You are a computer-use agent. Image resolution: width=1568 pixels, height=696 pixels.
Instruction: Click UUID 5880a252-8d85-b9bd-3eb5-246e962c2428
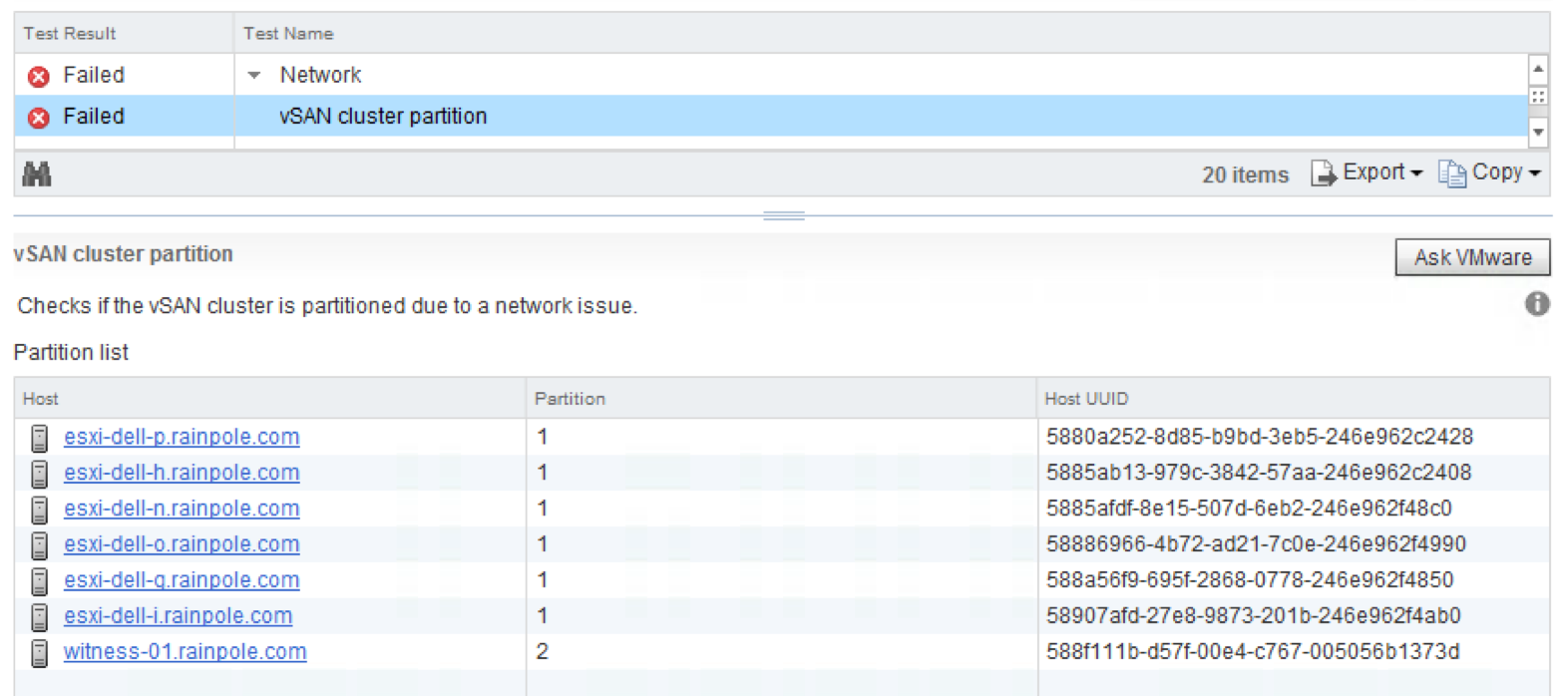1260,437
